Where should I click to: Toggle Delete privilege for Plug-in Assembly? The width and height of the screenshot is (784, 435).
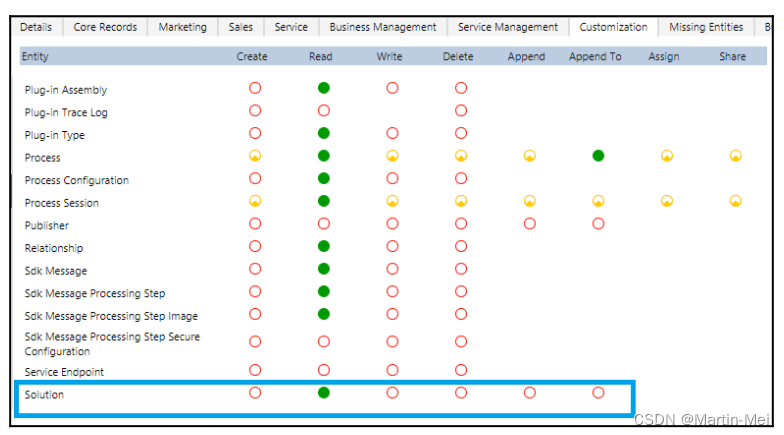point(461,88)
